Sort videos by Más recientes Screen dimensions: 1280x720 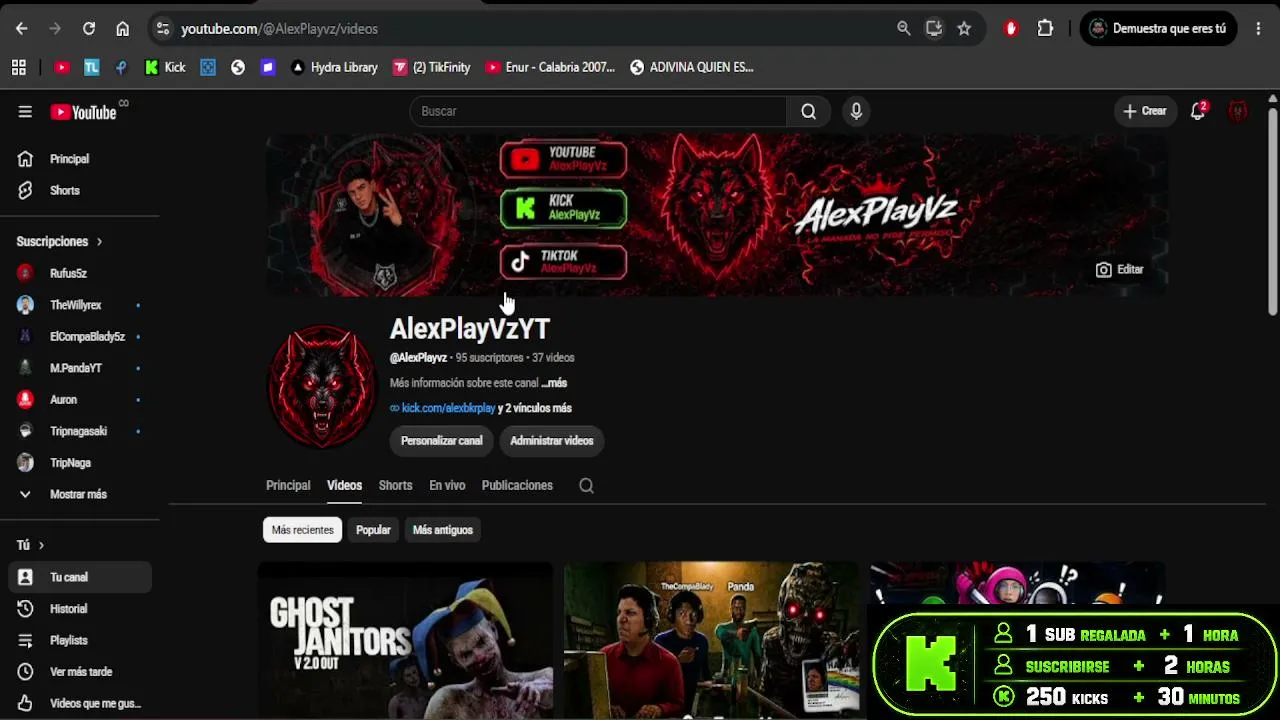pos(302,530)
